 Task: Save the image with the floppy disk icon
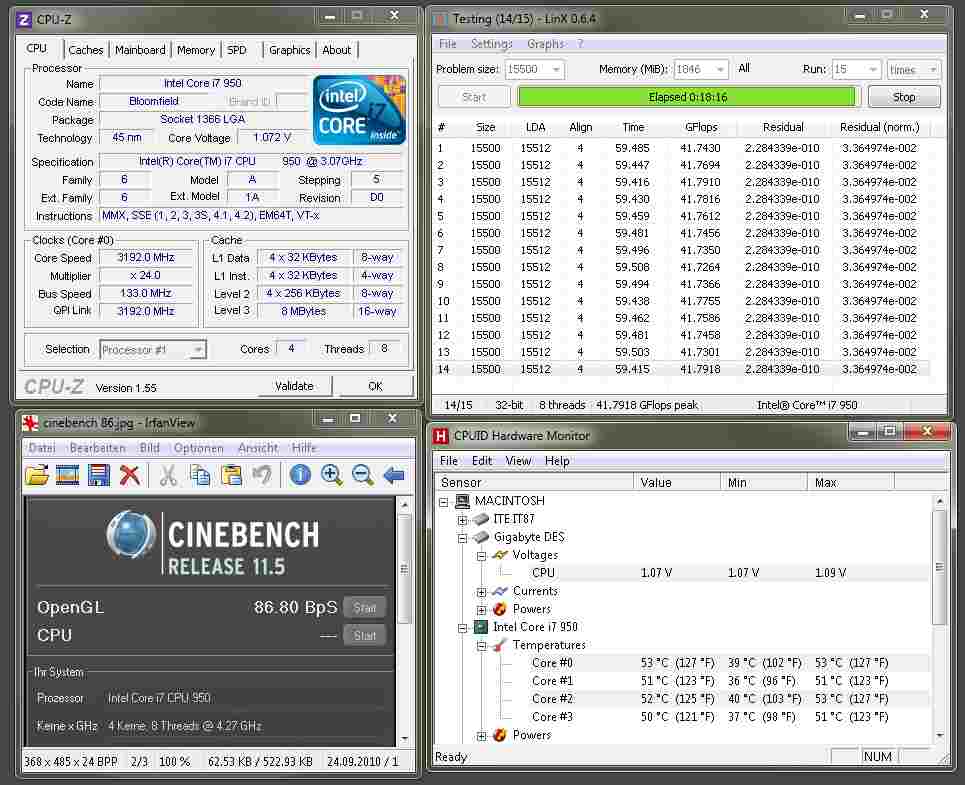pyautogui.click(x=99, y=475)
